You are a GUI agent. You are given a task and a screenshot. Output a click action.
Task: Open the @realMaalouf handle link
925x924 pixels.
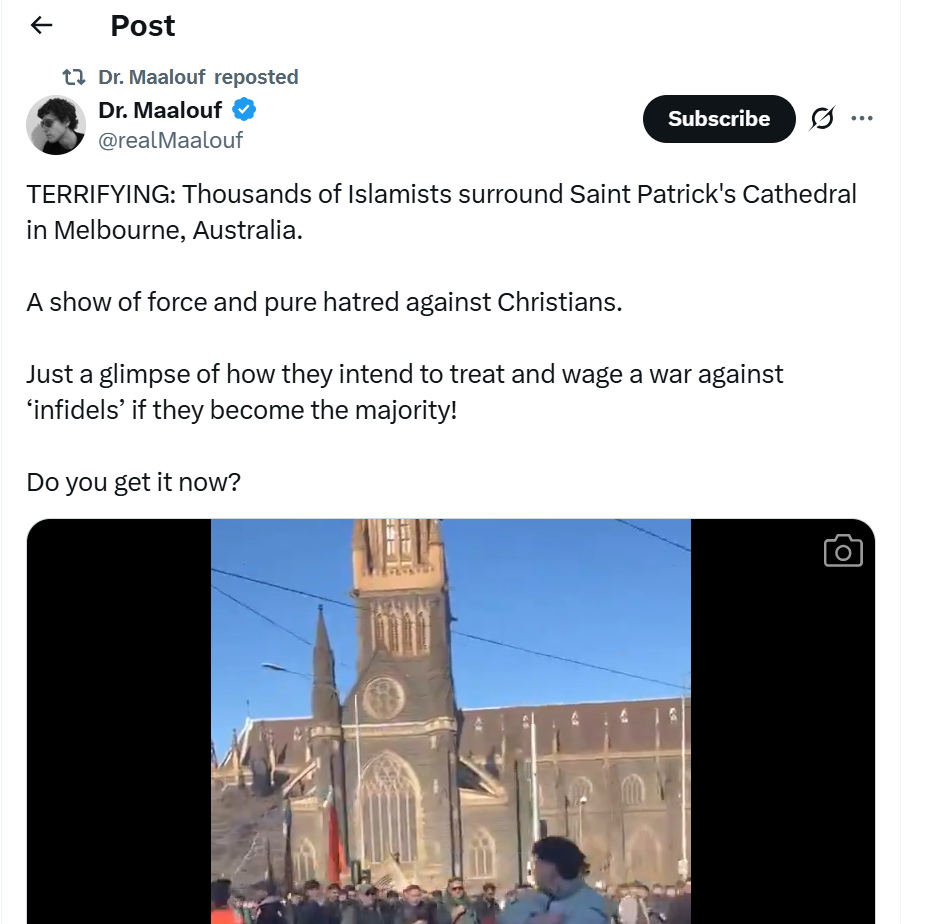[x=170, y=140]
